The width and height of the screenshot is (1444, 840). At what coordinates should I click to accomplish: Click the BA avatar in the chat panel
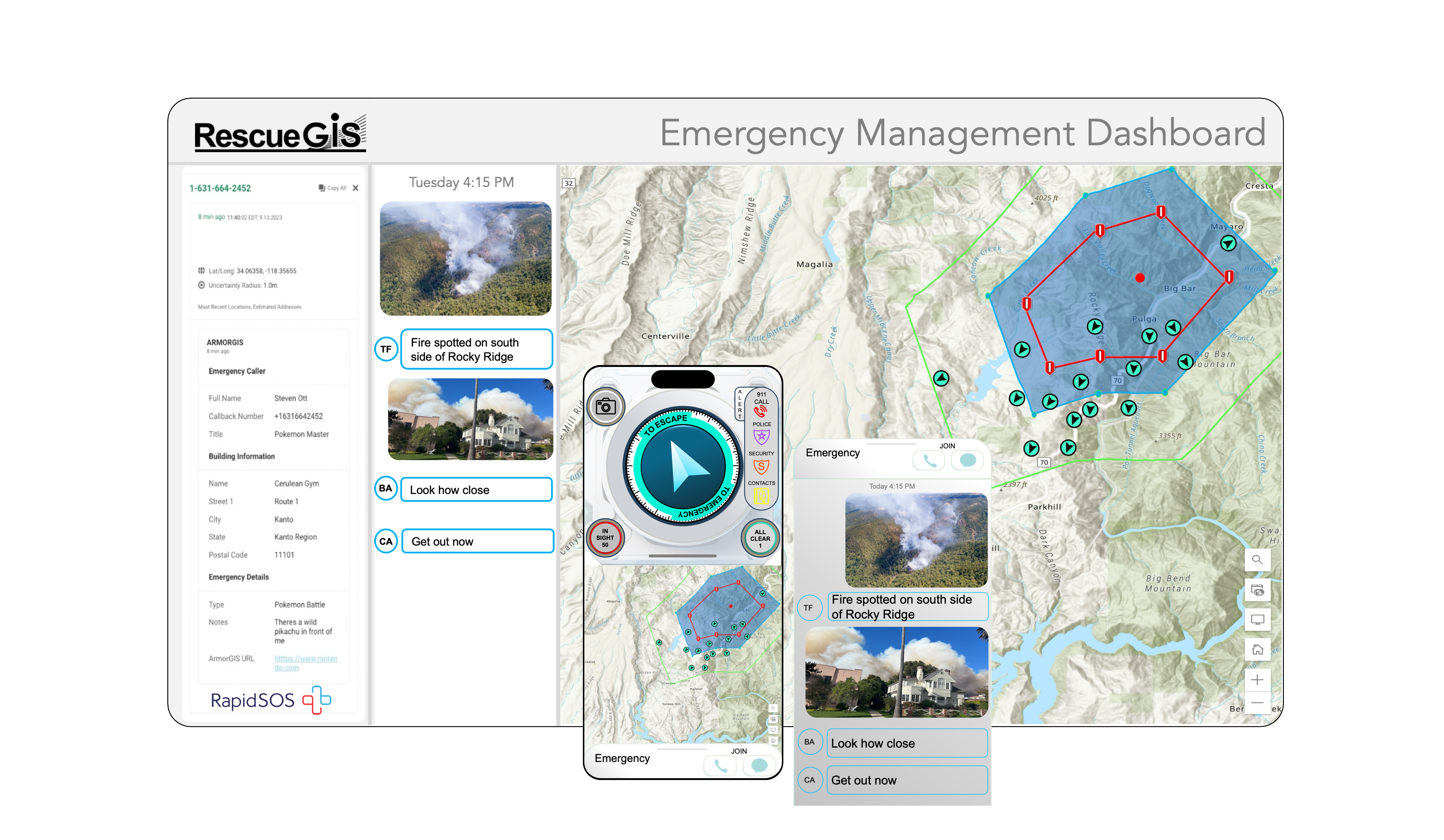[x=810, y=742]
